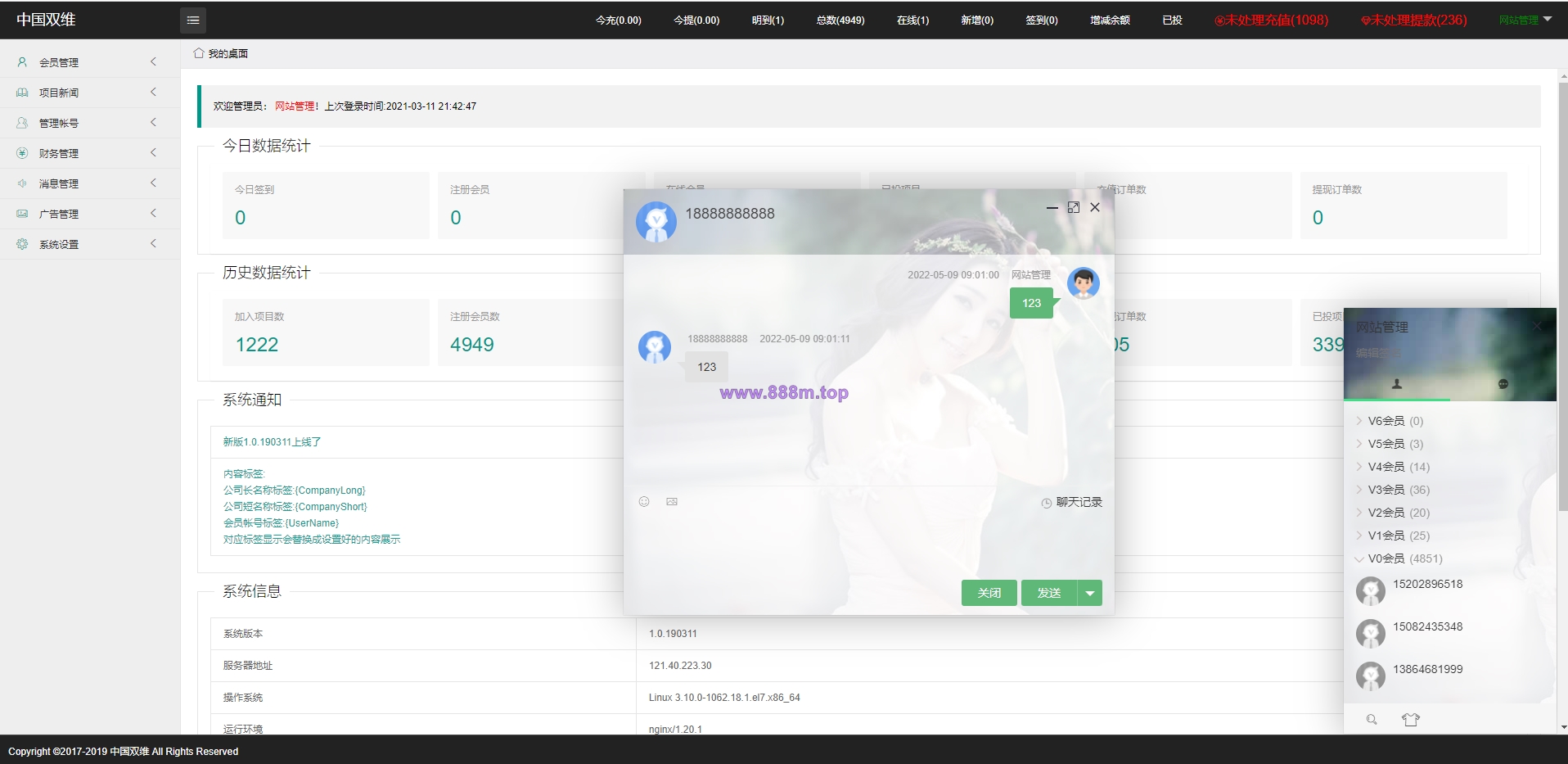Close the 网站管理 contact panel

[1537, 326]
